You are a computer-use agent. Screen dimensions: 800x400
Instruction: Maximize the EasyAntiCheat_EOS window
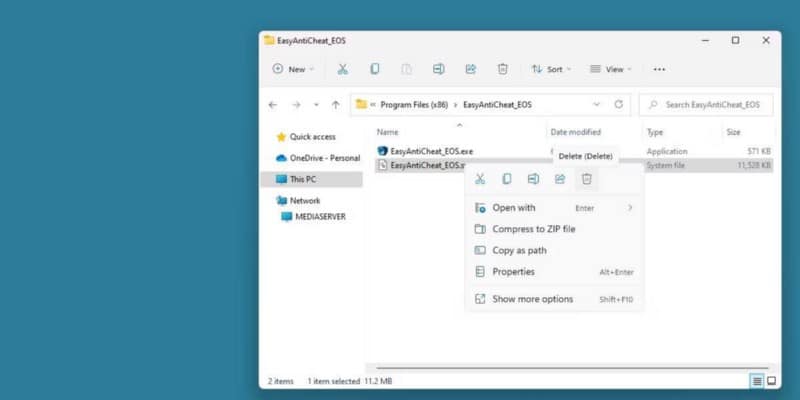pyautogui.click(x=735, y=40)
